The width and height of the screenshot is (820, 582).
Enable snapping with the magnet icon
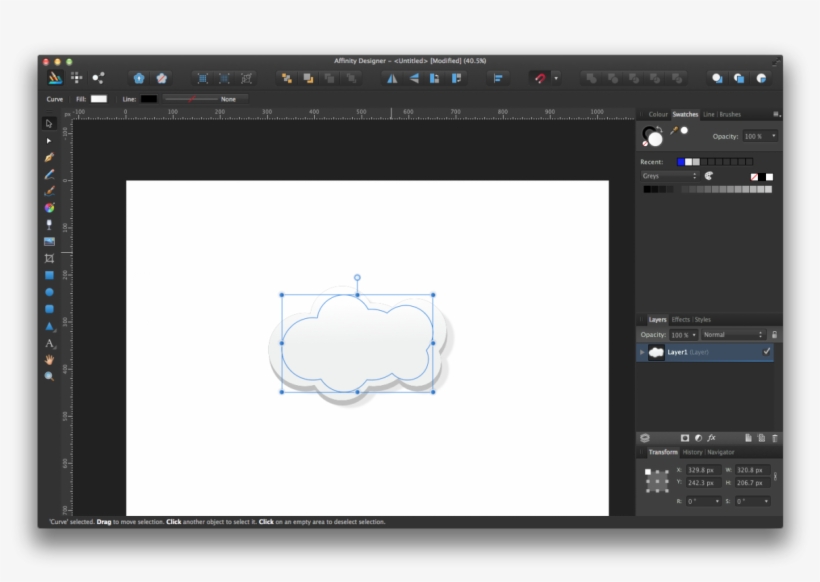click(540, 78)
